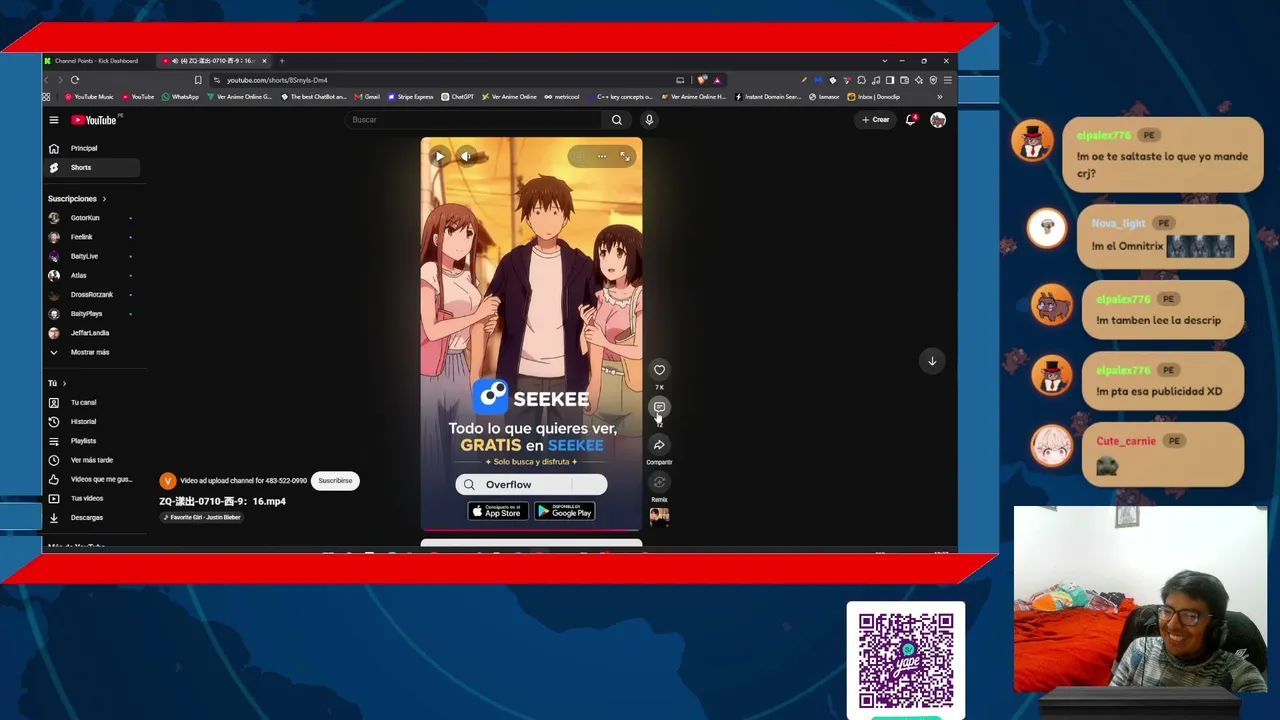Viewport: 1280px width, 720px height.
Task: Open the WhatsApp bookmark
Action: (x=180, y=97)
